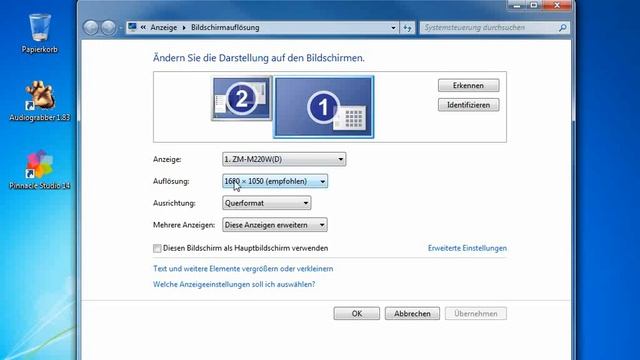Open the Mehrere Anzeigen dropdown
This screenshot has height=360, width=640.
[x=275, y=225]
